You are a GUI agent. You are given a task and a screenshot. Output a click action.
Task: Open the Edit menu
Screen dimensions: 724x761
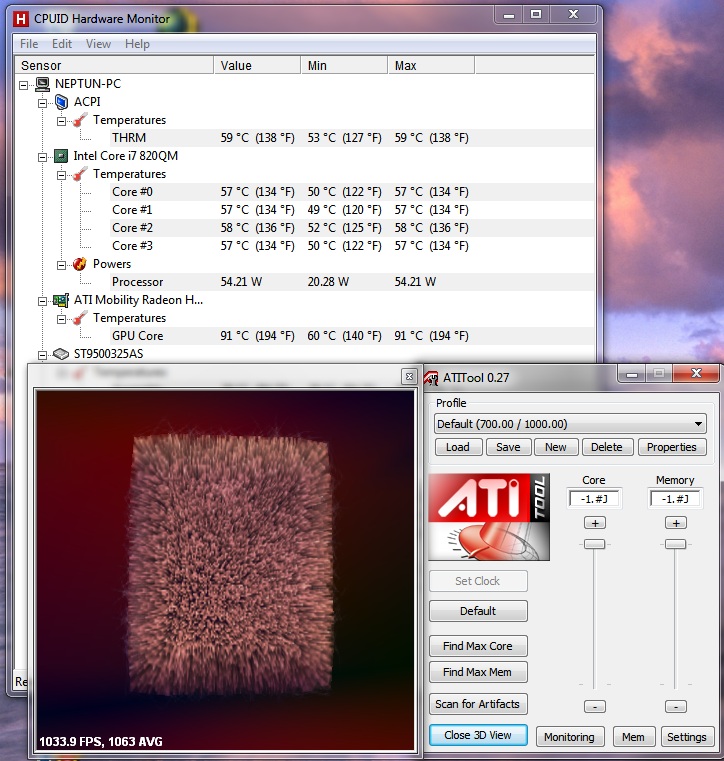click(62, 44)
